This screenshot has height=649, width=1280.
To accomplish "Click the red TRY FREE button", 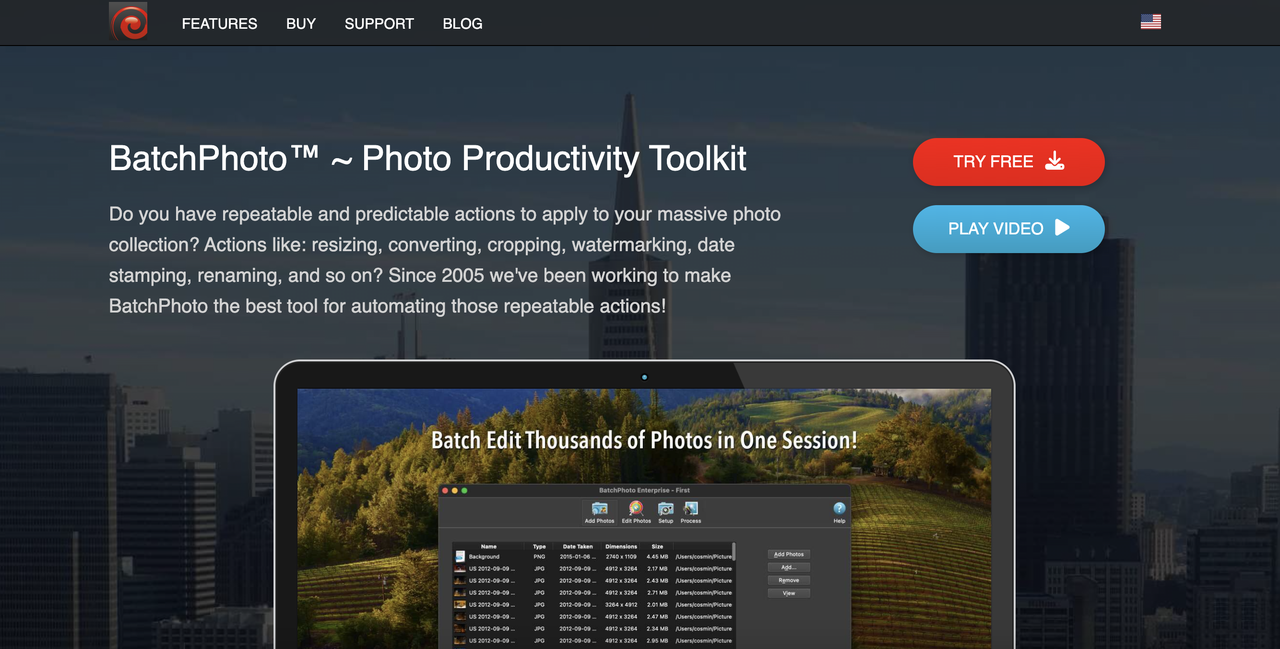I will [1008, 162].
